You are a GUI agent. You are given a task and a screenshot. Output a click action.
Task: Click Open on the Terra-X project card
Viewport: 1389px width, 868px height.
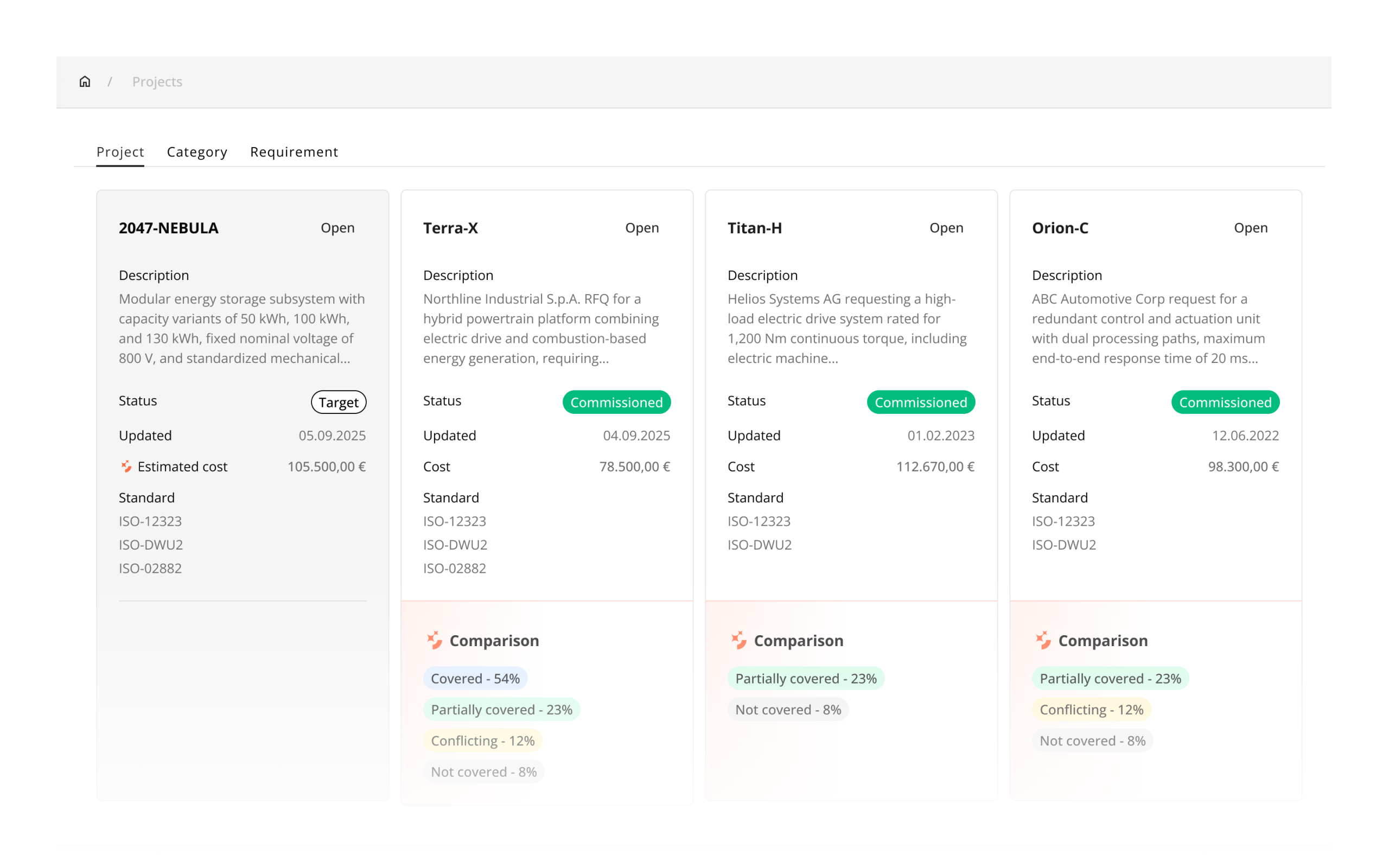642,228
